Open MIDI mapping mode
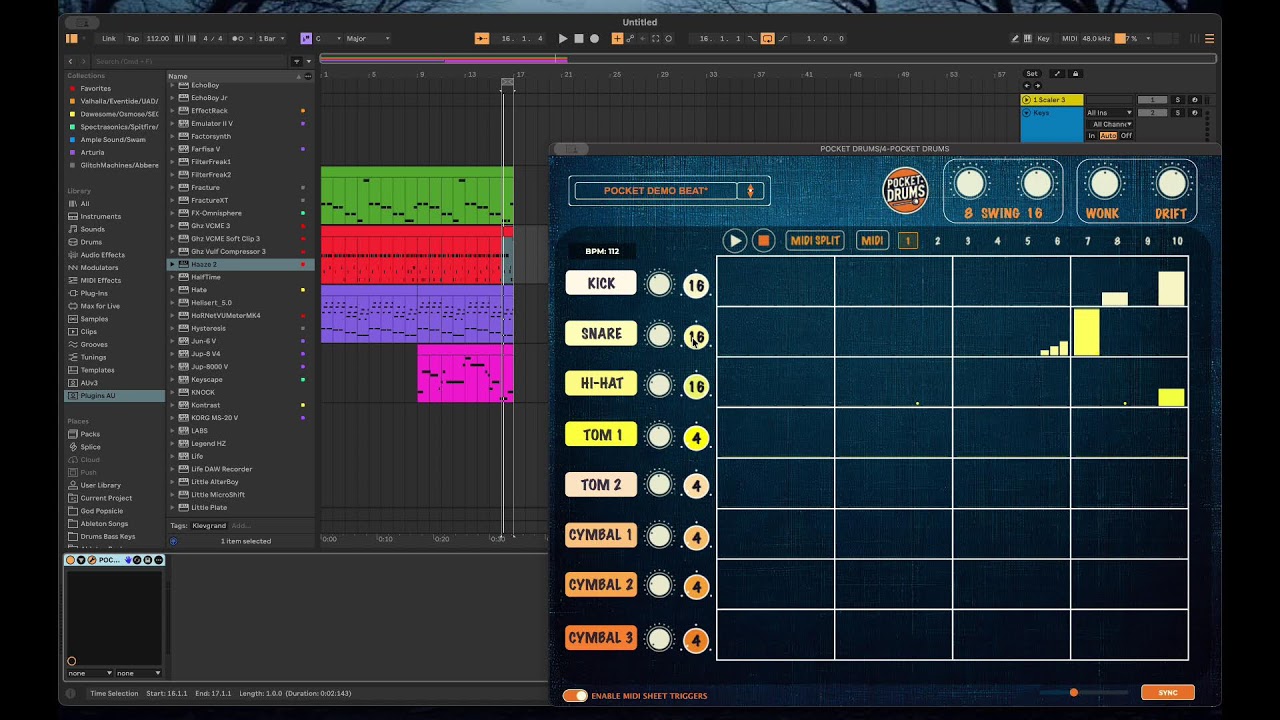1280x720 pixels. click(x=1069, y=38)
